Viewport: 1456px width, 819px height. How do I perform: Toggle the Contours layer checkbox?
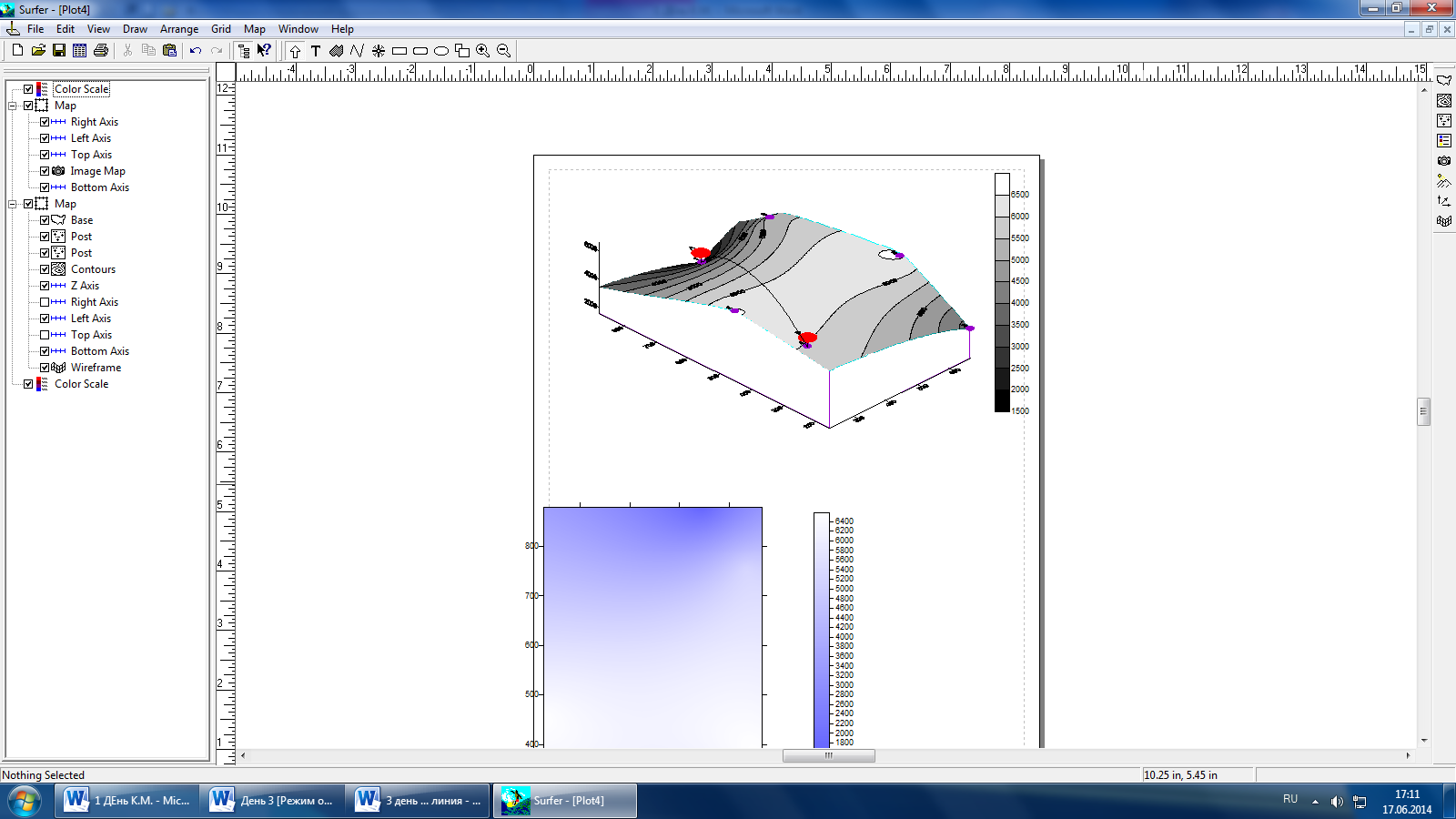[45, 269]
